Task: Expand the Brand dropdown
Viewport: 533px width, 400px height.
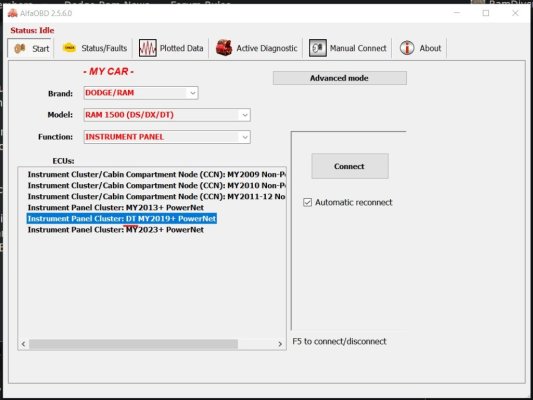Action: point(193,93)
